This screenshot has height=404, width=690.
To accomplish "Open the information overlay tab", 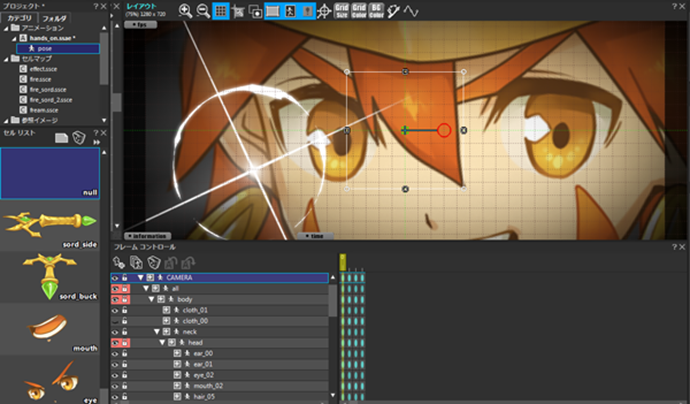I will (147, 236).
